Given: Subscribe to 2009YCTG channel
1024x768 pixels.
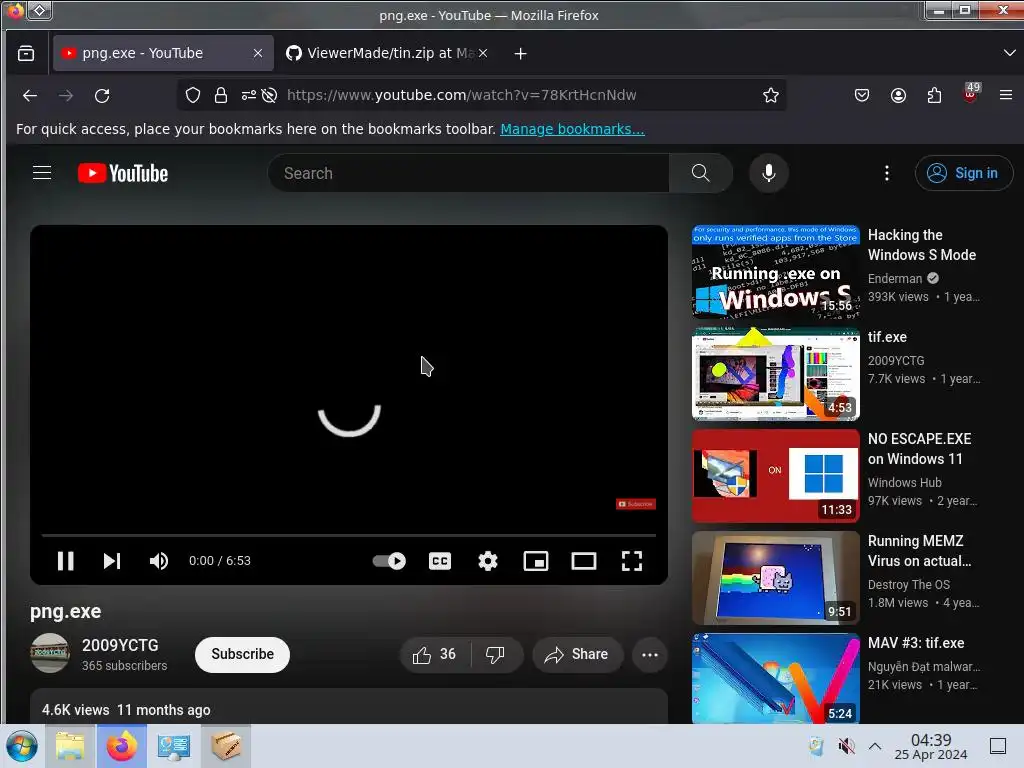Looking at the screenshot, I should coord(242,654).
